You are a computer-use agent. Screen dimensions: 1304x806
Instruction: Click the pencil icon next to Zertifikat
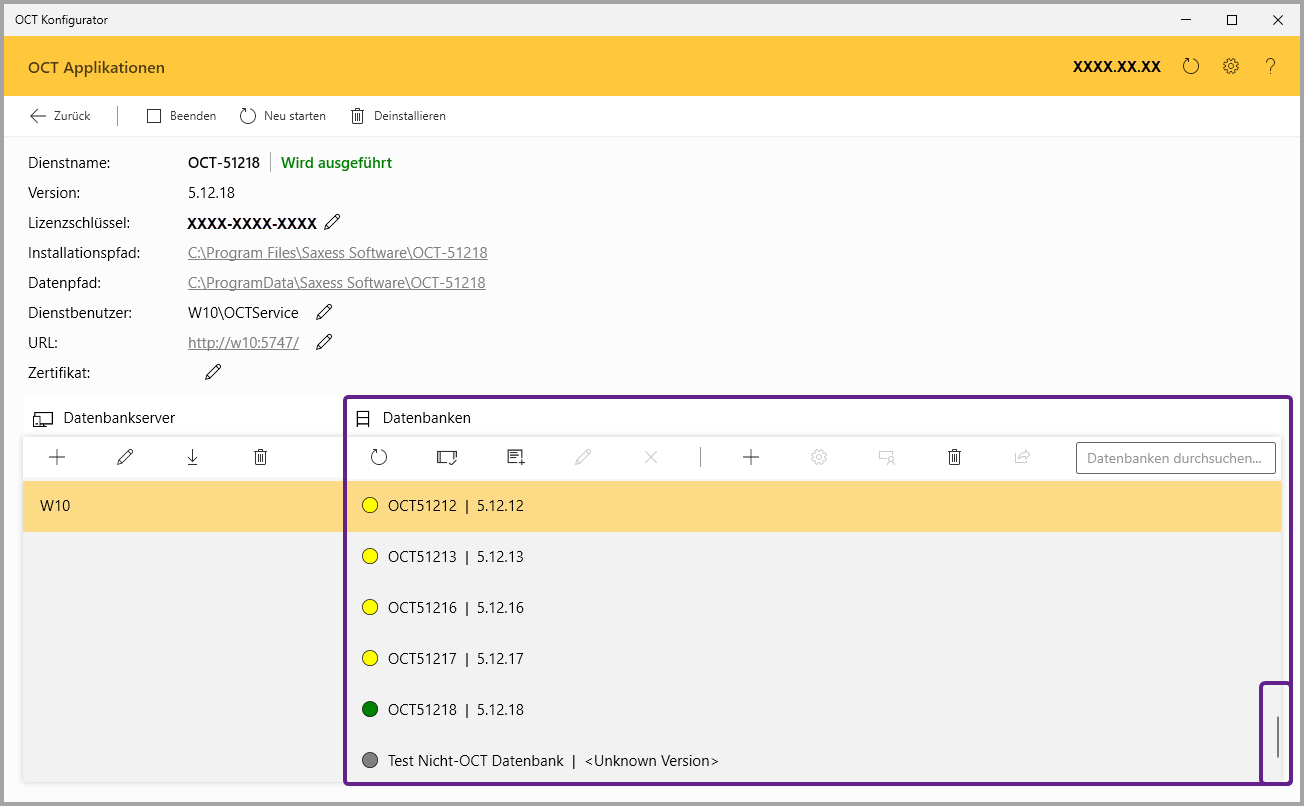coord(213,372)
